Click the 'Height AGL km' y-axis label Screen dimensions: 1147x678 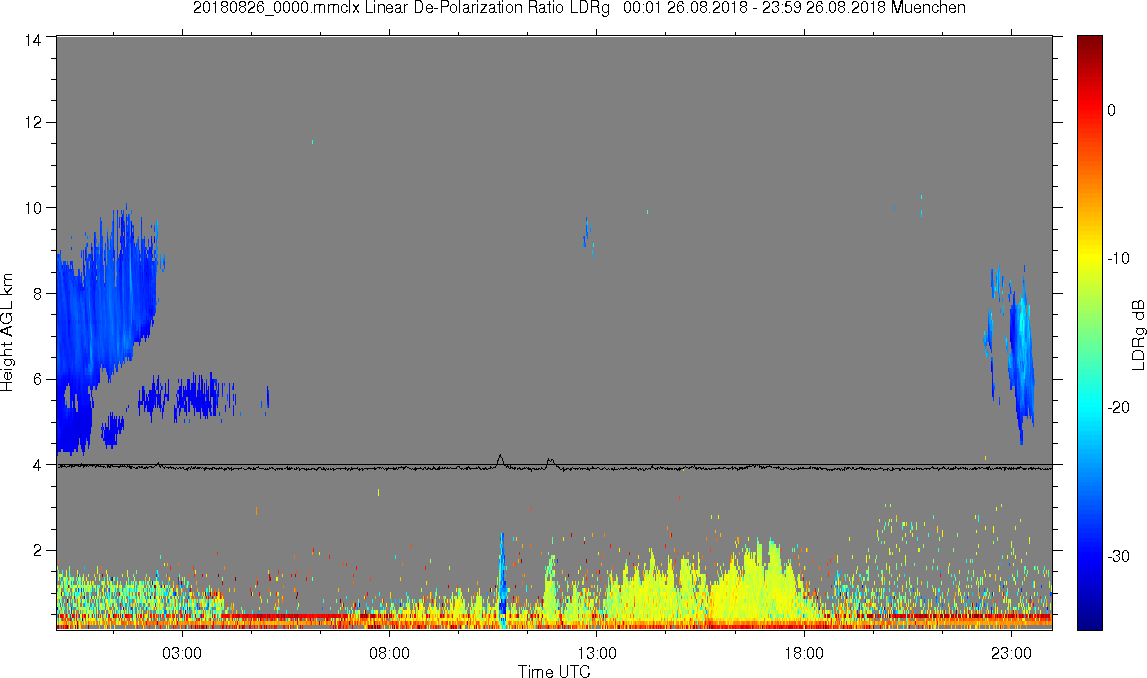(7, 333)
